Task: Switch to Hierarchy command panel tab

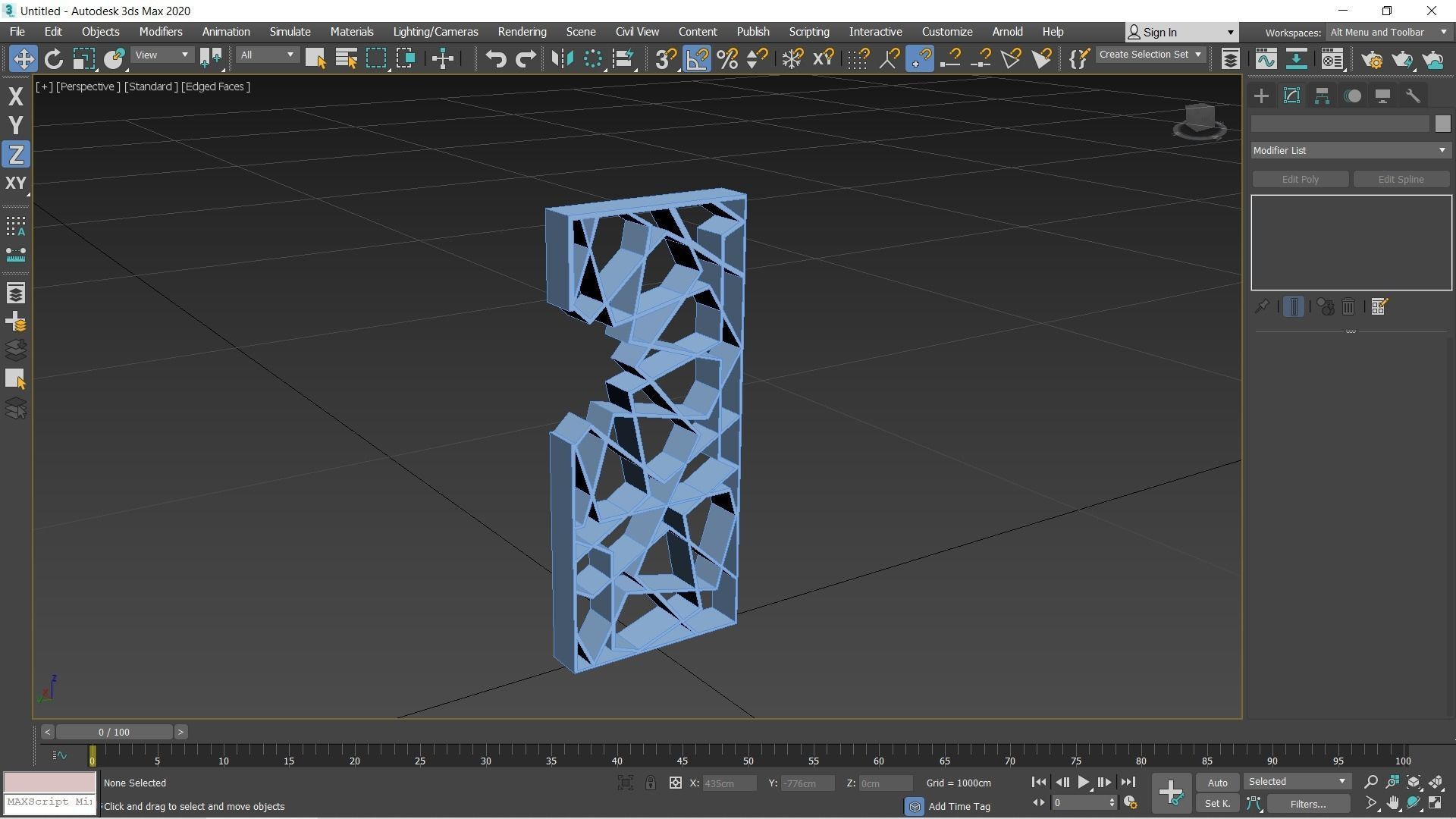Action: [1322, 96]
